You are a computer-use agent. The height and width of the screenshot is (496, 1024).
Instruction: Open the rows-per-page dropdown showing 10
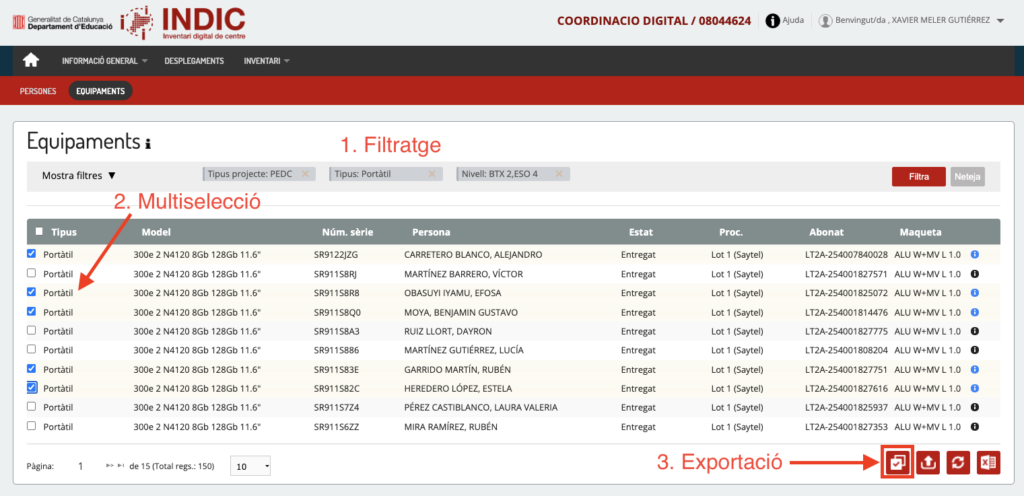pos(251,466)
